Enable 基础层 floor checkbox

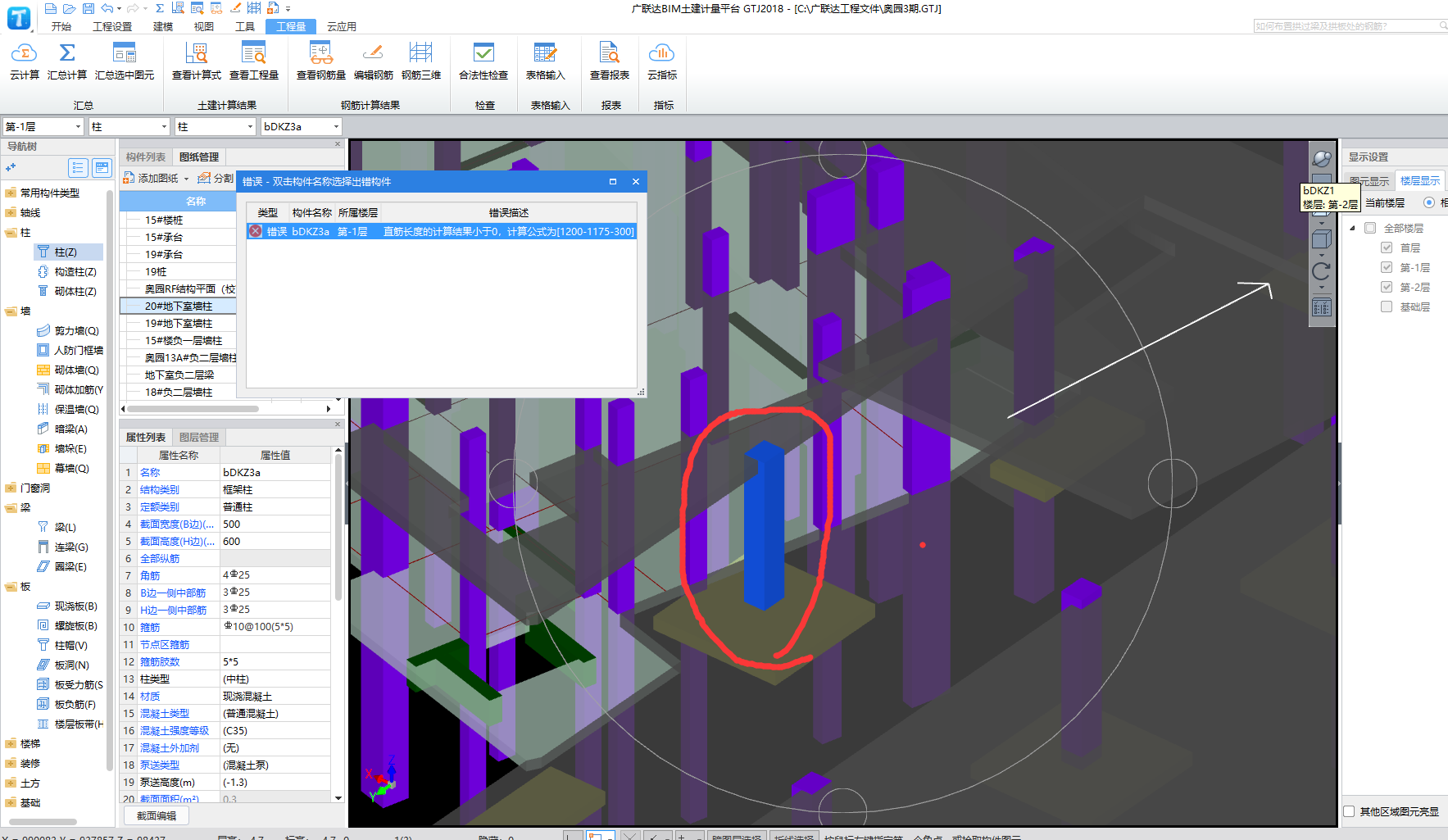click(1387, 306)
